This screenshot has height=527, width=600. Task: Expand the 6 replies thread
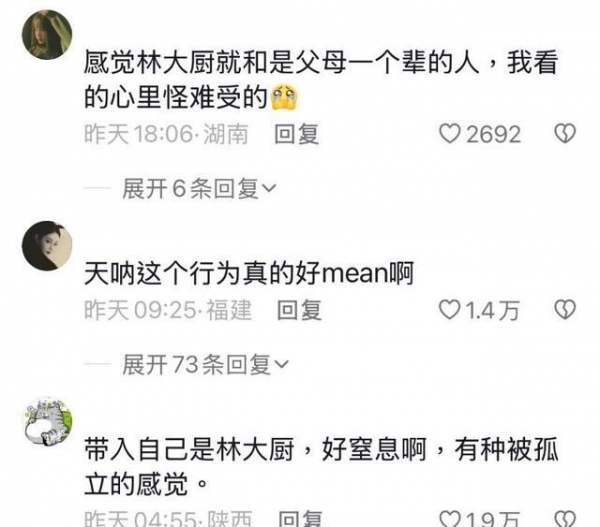tap(199, 188)
